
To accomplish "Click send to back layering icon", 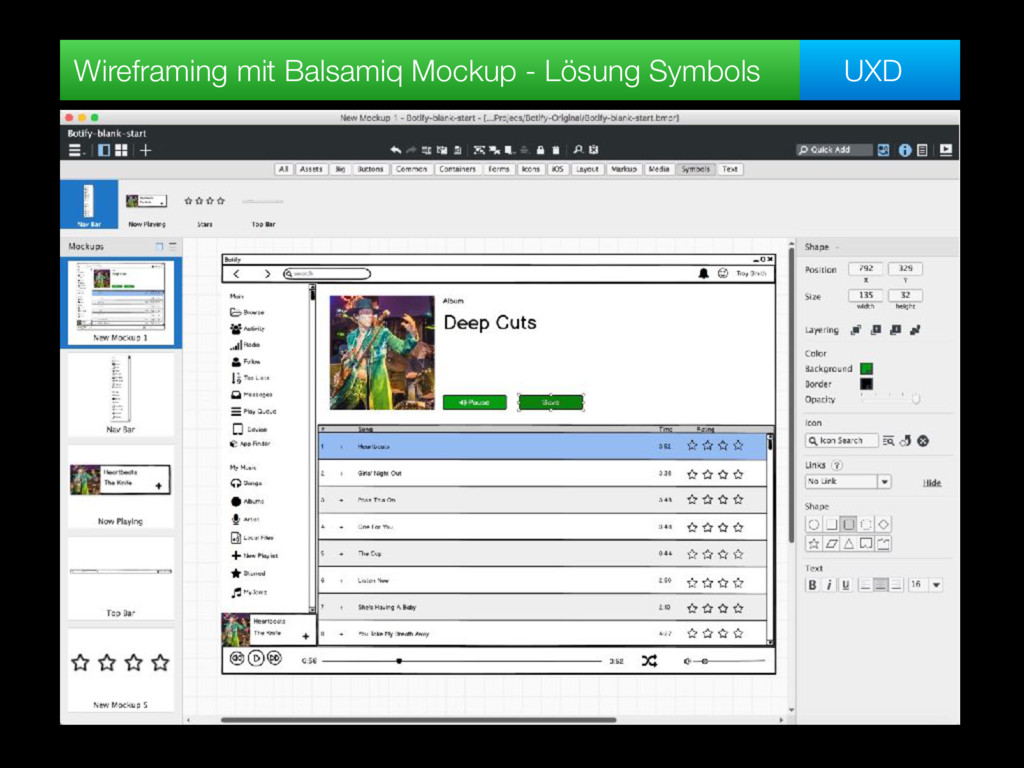I will [x=915, y=330].
